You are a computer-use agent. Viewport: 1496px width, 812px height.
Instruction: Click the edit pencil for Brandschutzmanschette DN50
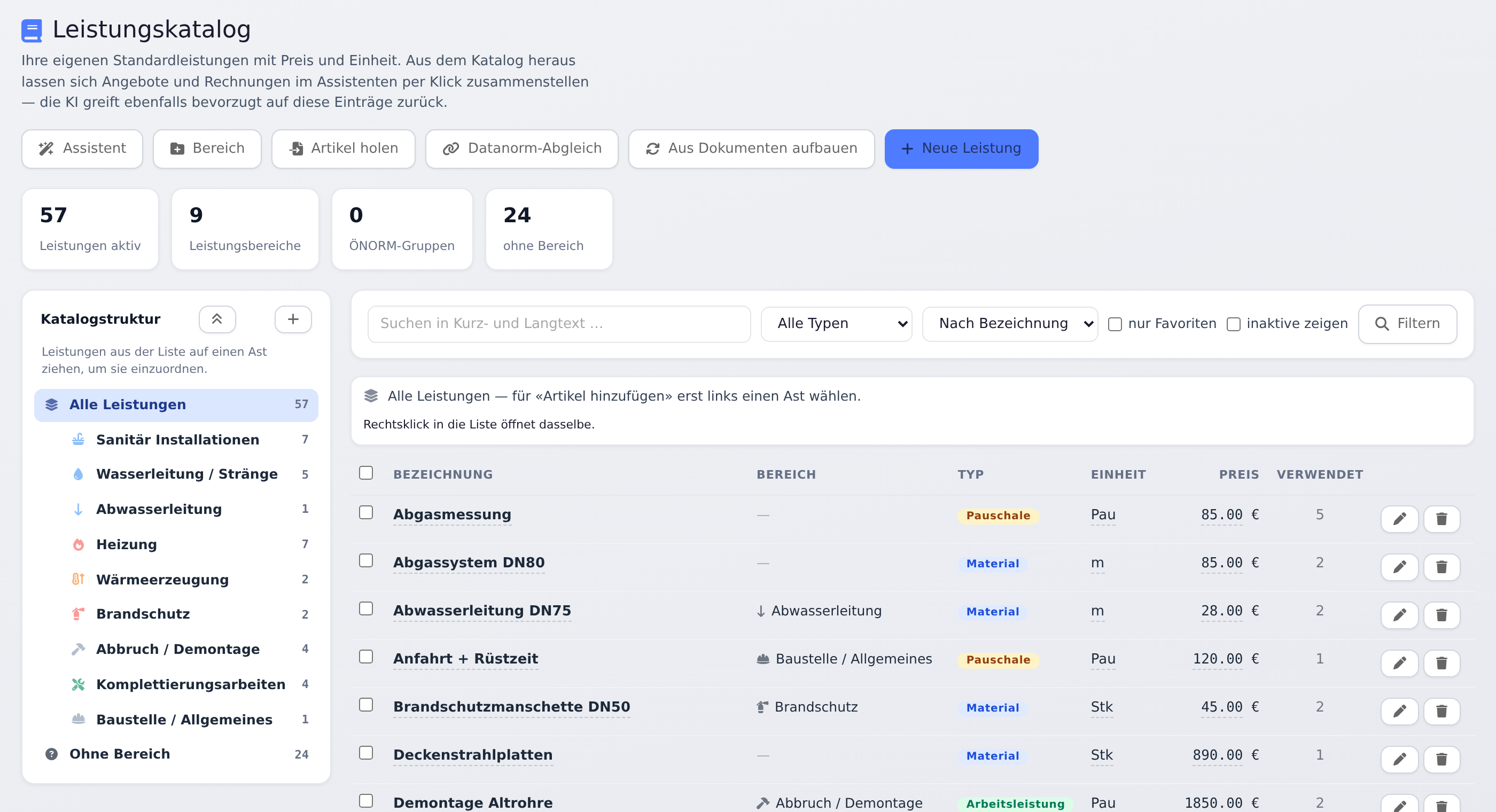1399,711
